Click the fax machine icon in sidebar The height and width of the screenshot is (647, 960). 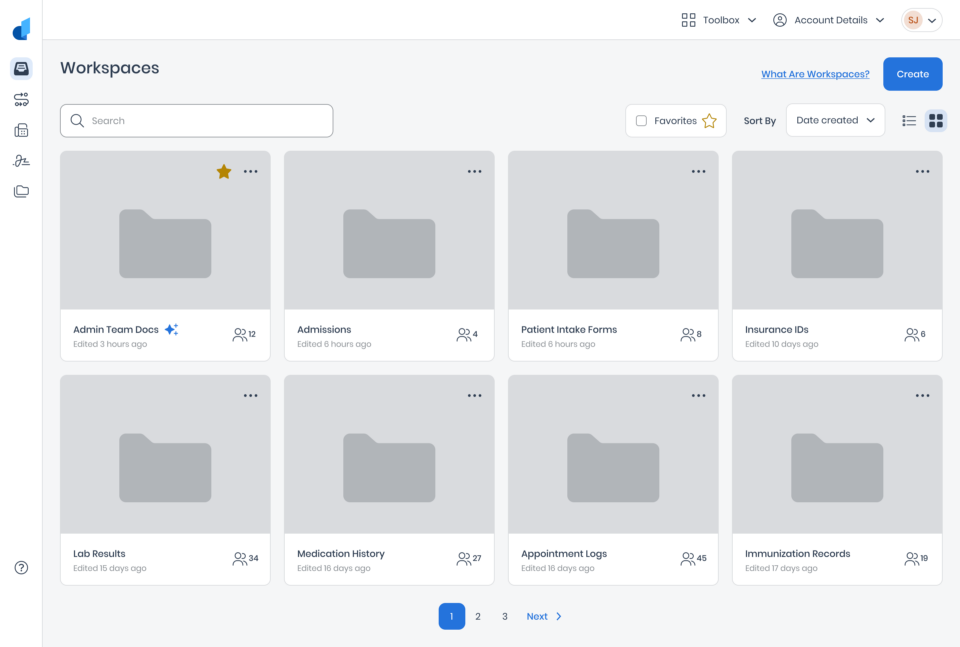21,130
